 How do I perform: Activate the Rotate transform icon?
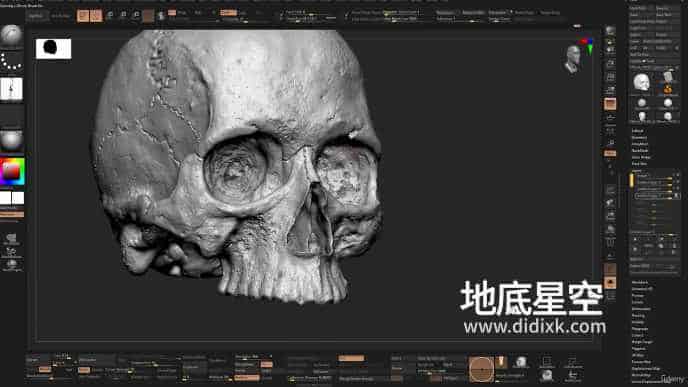(136, 15)
